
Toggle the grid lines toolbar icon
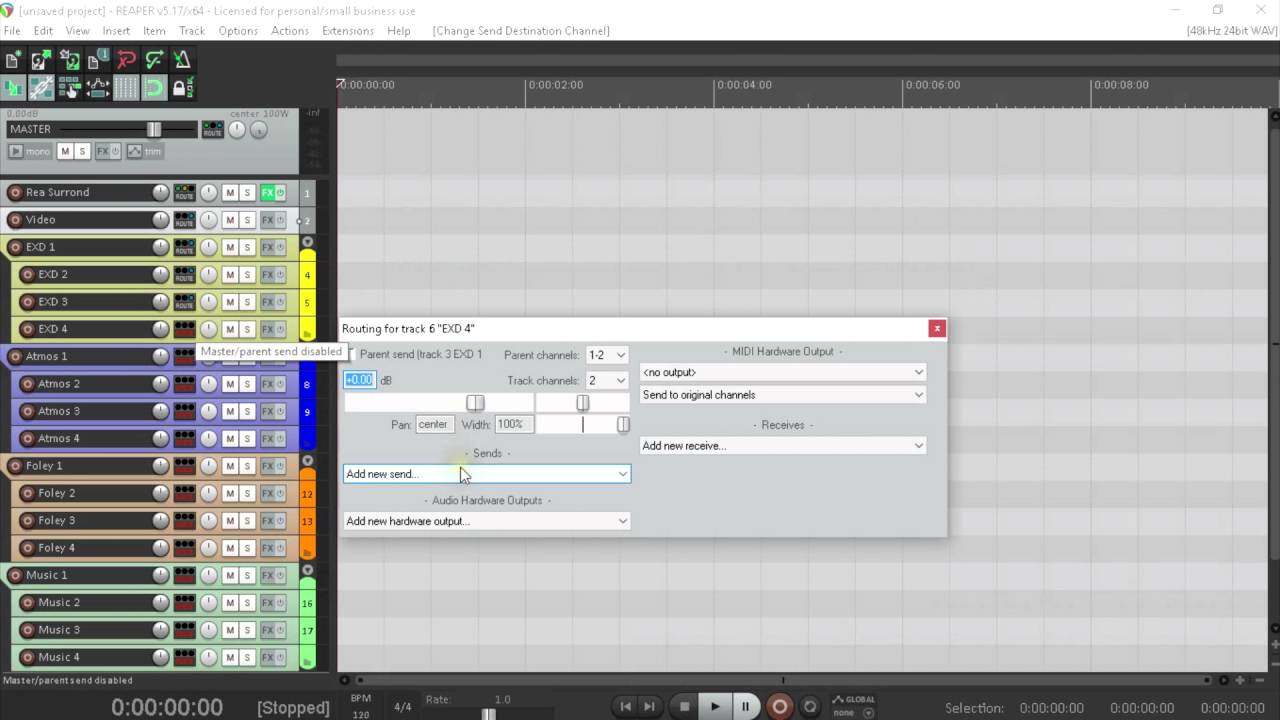click(x=125, y=88)
